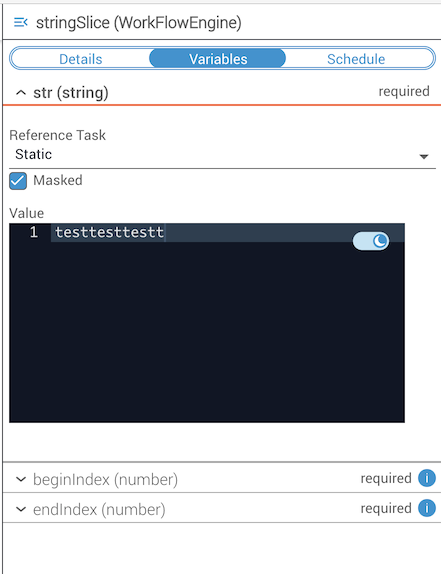Click the testtesttestt text line
This screenshot has height=574, width=441.
pos(109,232)
